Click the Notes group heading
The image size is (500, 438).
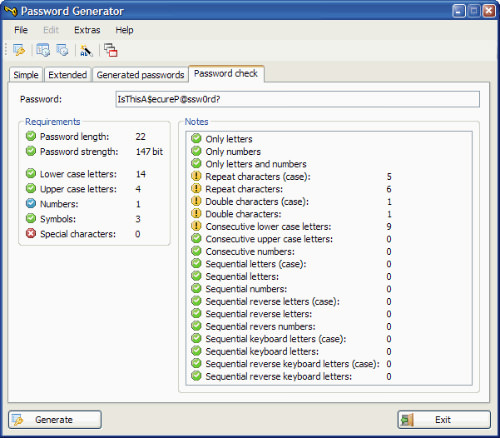197,122
